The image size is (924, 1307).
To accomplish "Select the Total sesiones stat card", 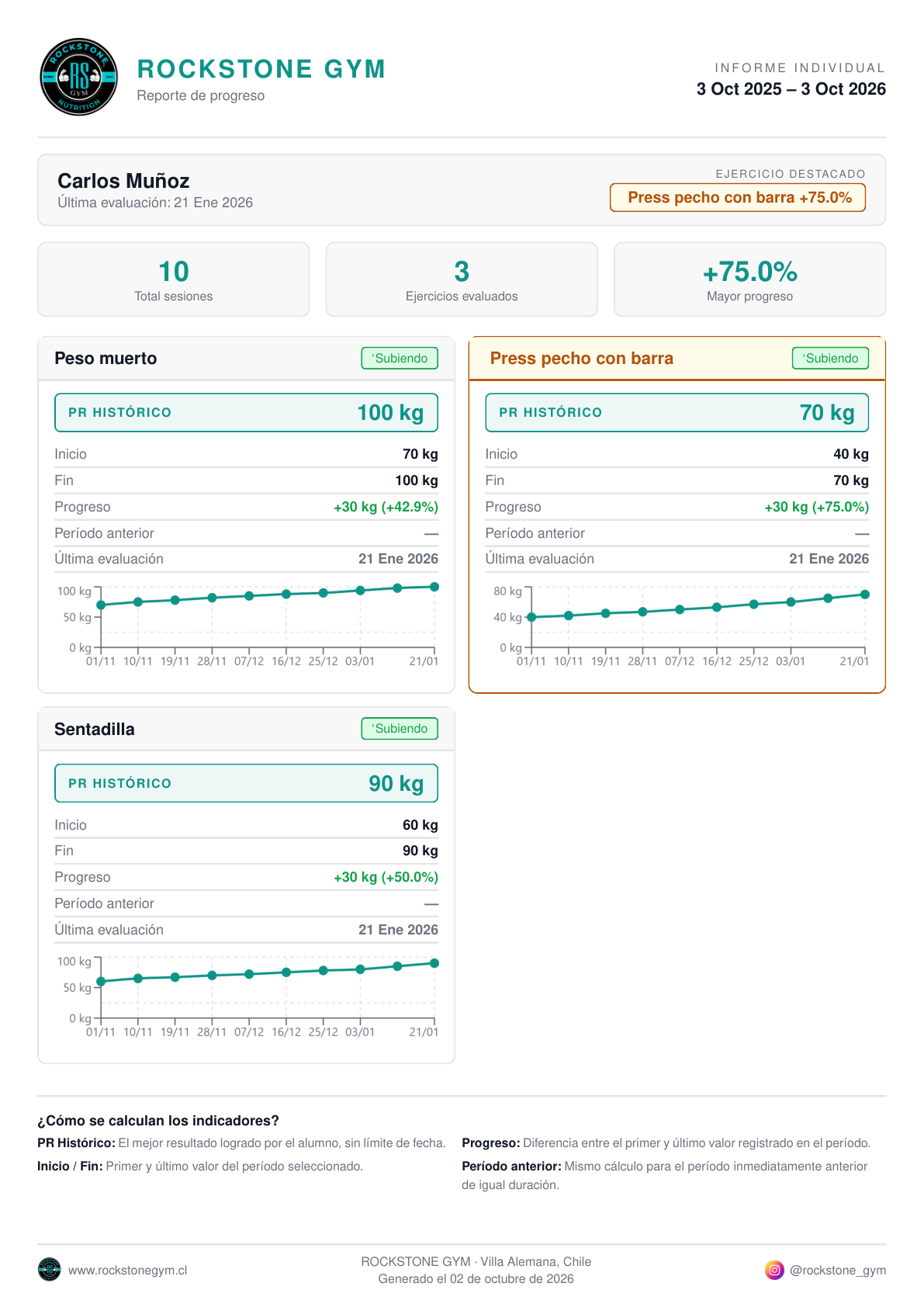I will coord(174,279).
